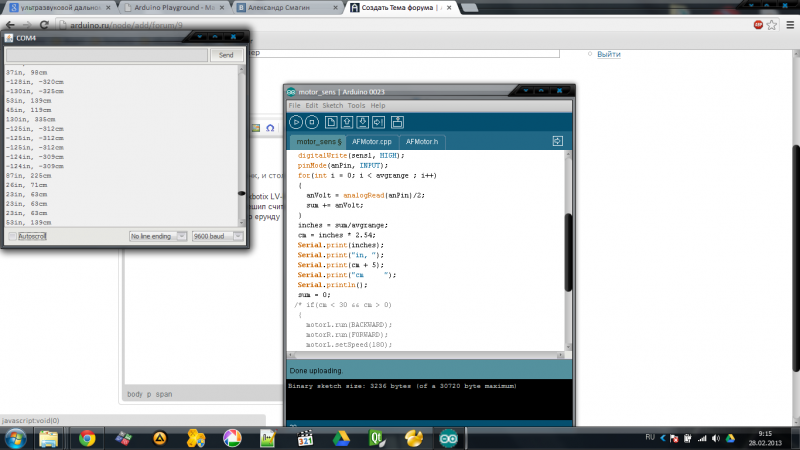Click the Verify (play) button in Arduino toolbar
Viewport: 800px width, 450px height.
[295, 122]
